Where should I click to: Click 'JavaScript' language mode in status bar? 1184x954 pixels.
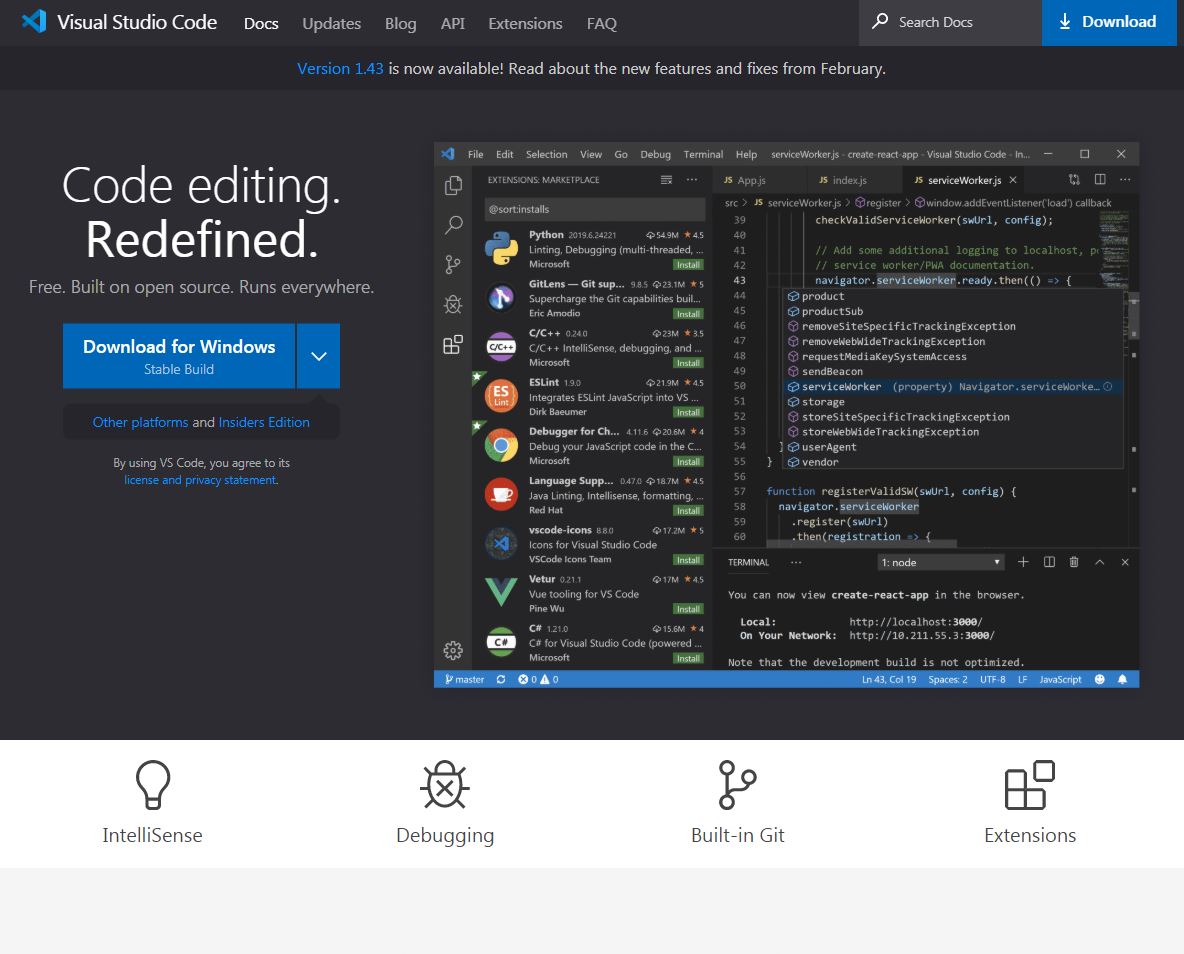1060,679
